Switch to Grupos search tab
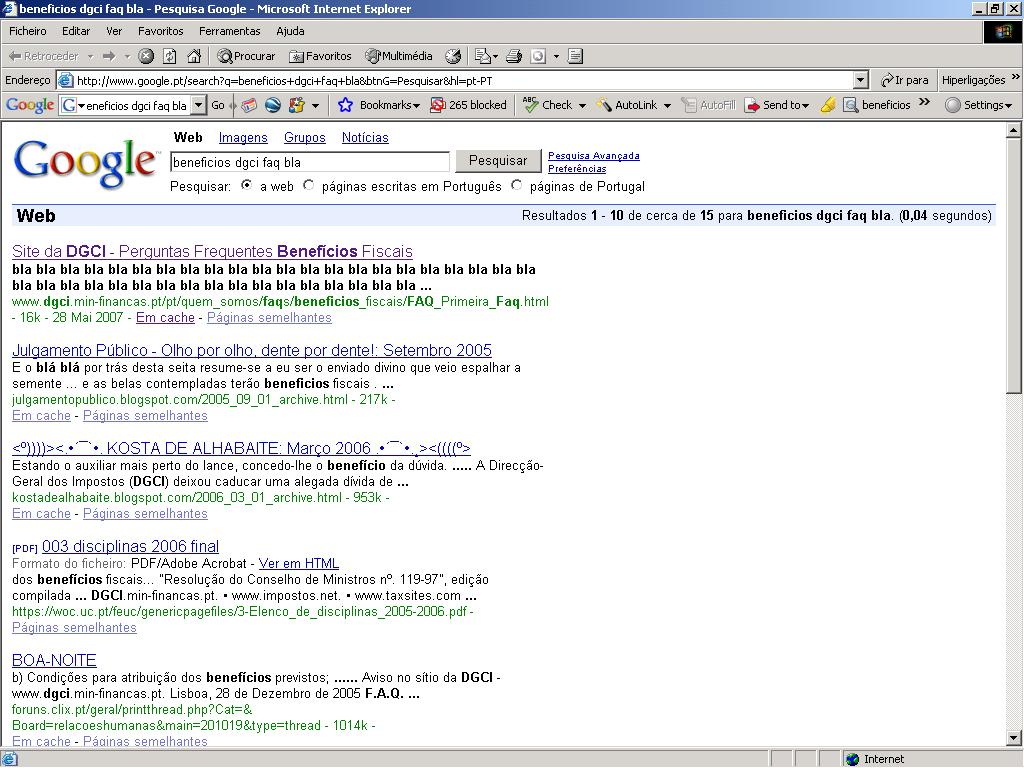Image resolution: width=1024 pixels, height=768 pixels. point(304,138)
